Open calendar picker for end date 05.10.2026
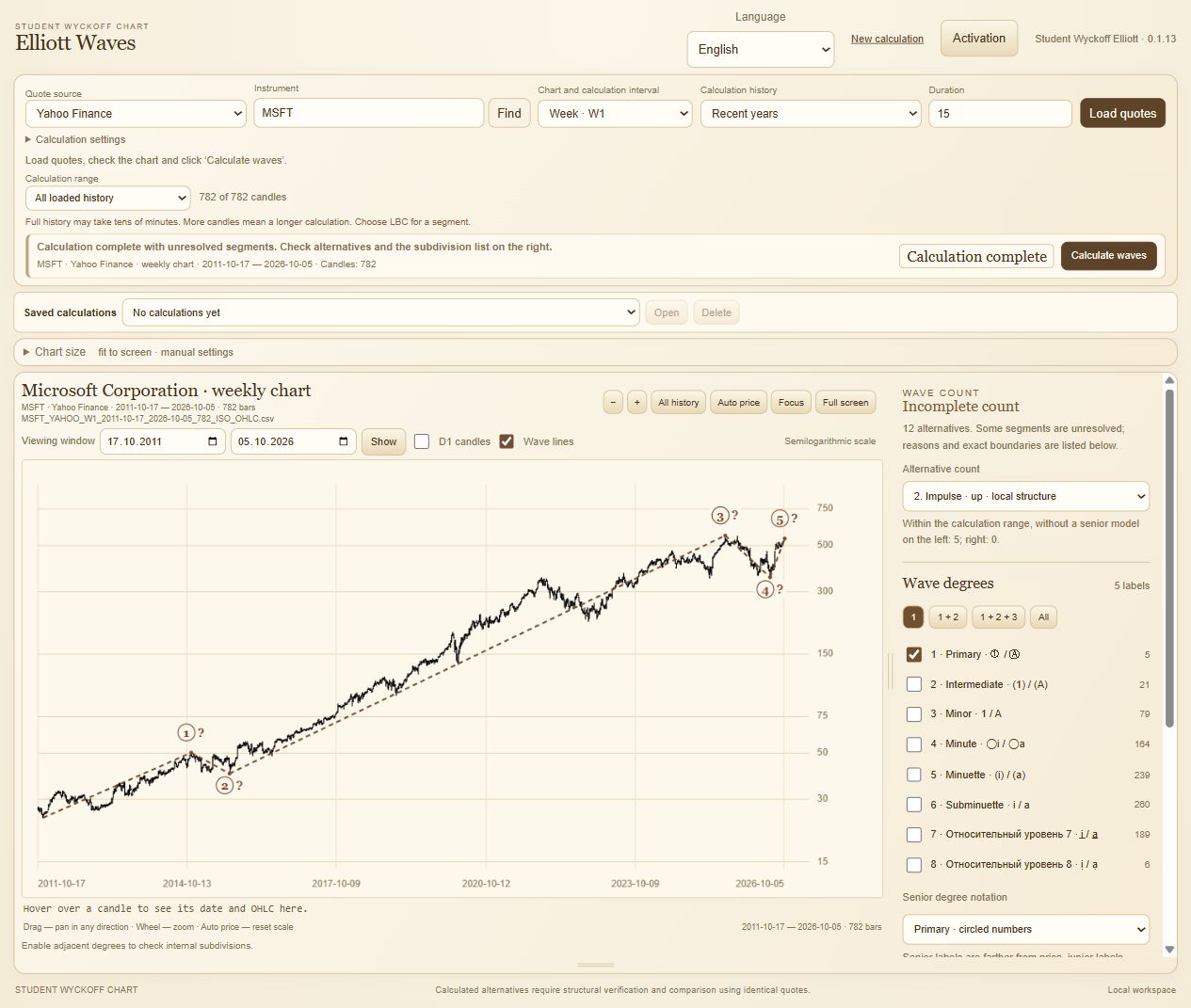 click(x=344, y=441)
